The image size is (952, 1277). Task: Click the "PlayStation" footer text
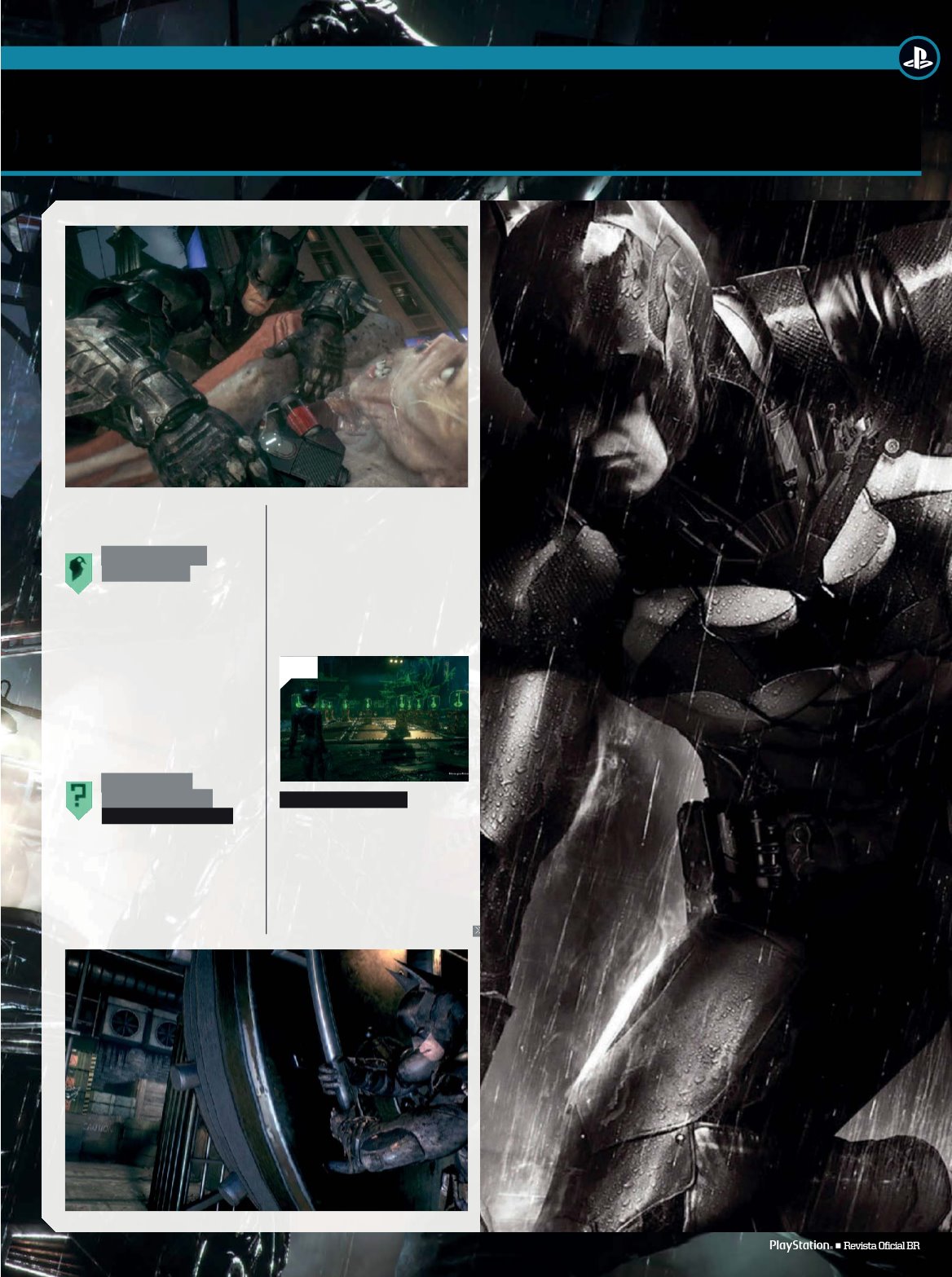tap(799, 1245)
